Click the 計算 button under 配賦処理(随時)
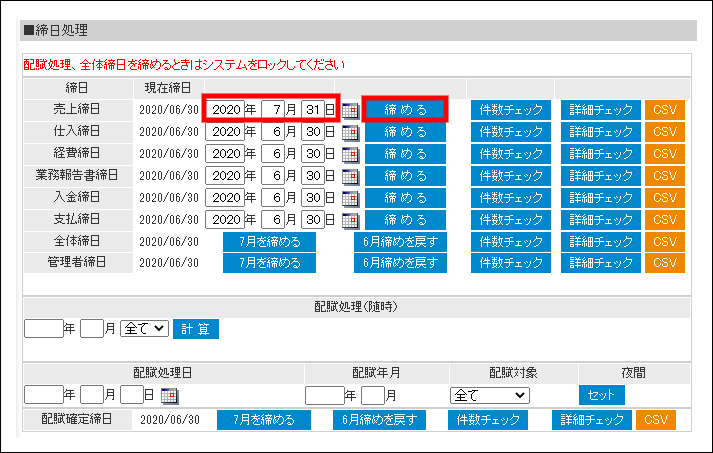The width and height of the screenshot is (713, 453). [x=196, y=329]
